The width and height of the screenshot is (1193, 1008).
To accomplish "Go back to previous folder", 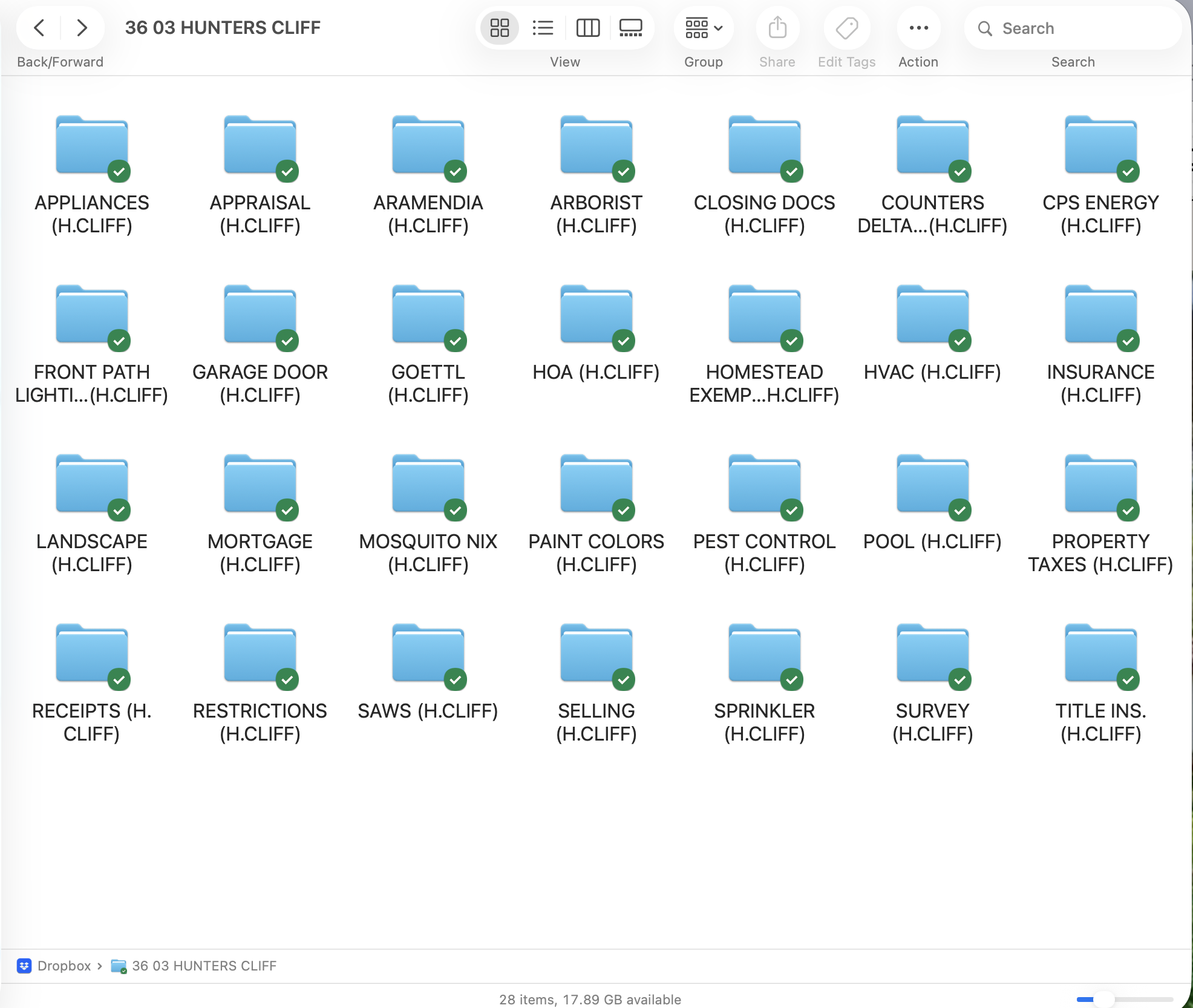I will point(39,28).
